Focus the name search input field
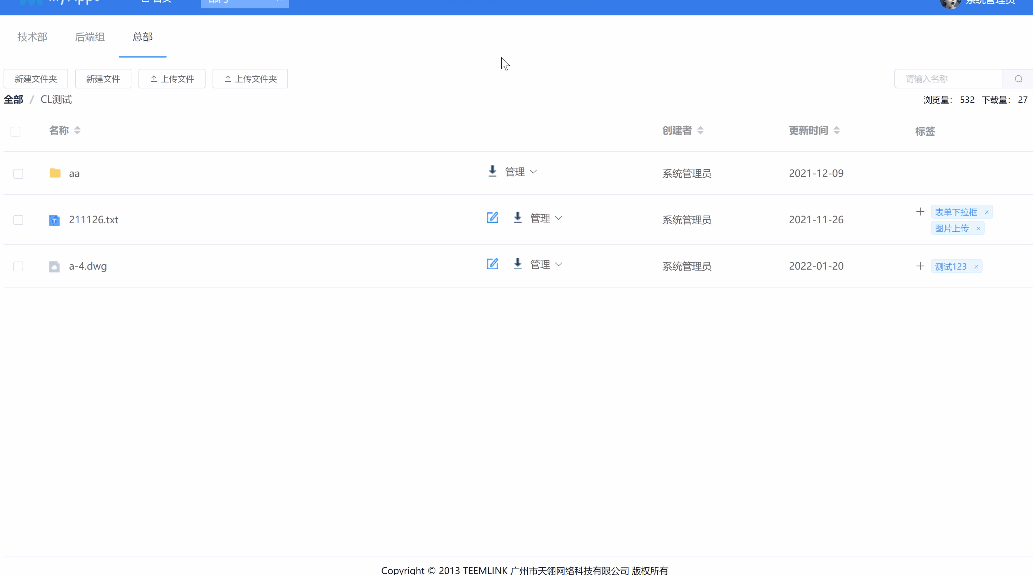The height and width of the screenshot is (575, 1033). (948, 79)
